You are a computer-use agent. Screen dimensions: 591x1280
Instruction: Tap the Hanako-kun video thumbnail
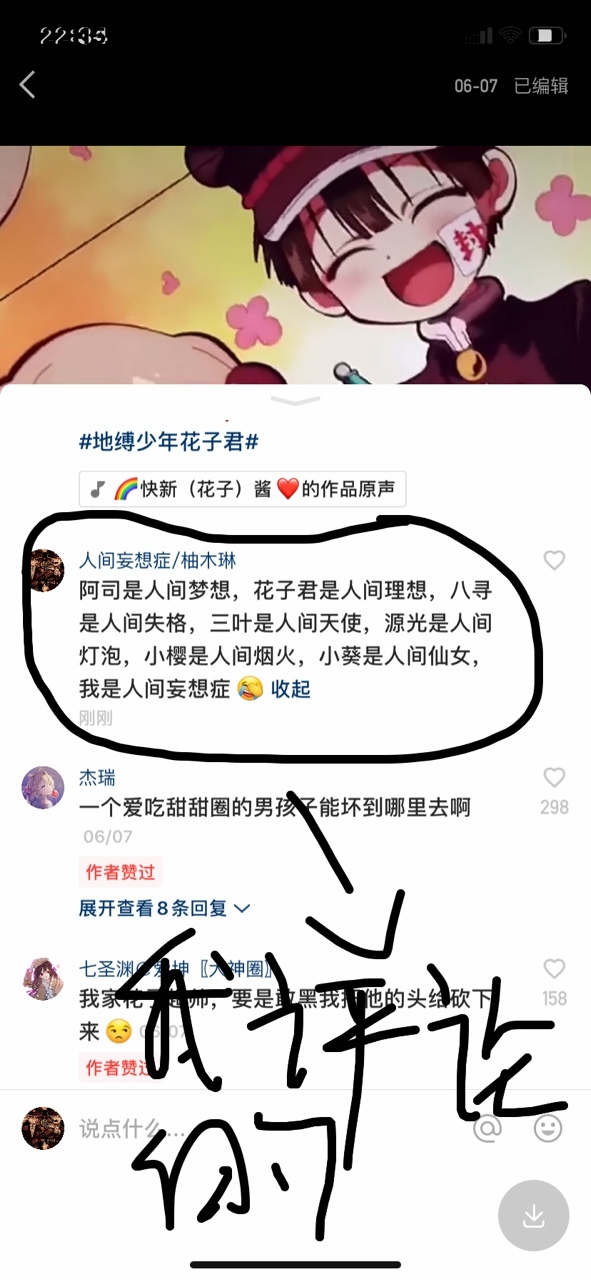295,265
